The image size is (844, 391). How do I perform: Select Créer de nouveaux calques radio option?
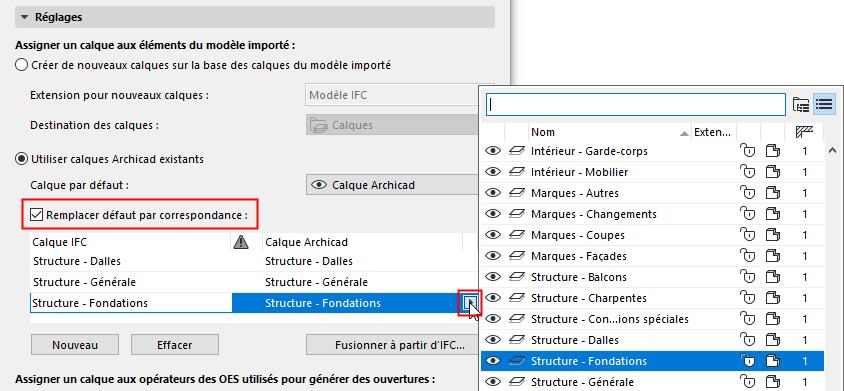[x=21, y=66]
